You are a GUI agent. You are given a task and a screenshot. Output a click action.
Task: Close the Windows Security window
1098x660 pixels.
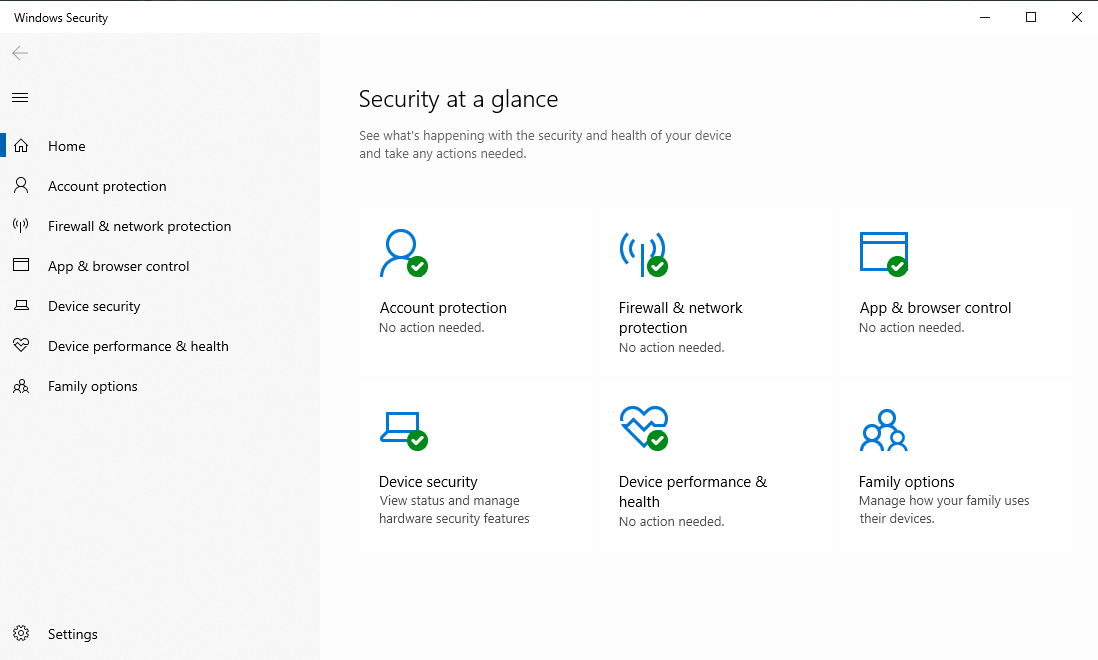coord(1076,17)
